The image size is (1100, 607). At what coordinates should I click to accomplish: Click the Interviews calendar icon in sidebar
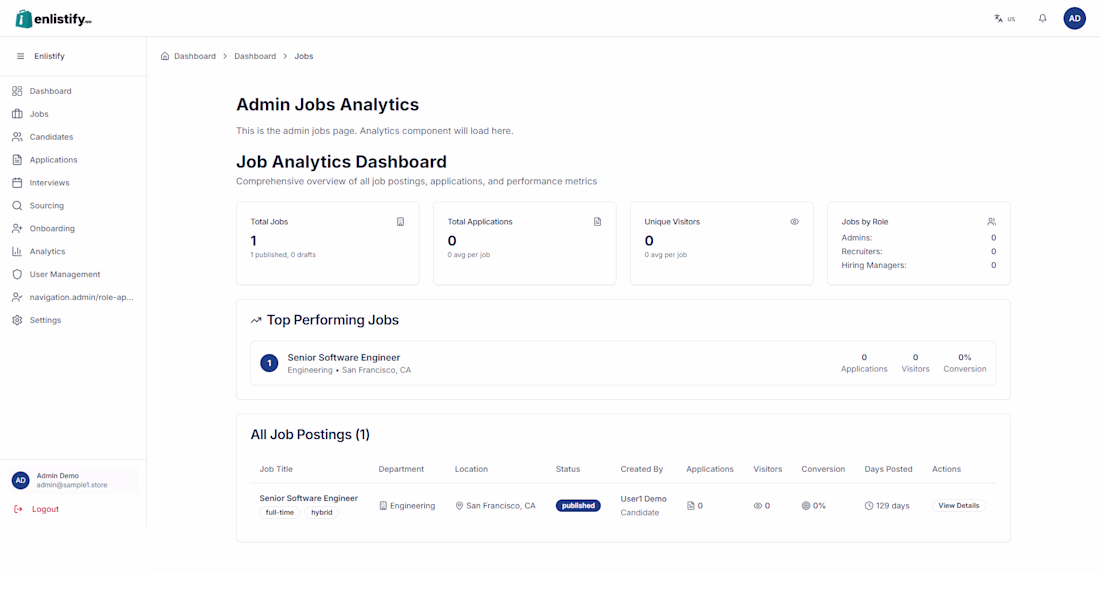[17, 182]
